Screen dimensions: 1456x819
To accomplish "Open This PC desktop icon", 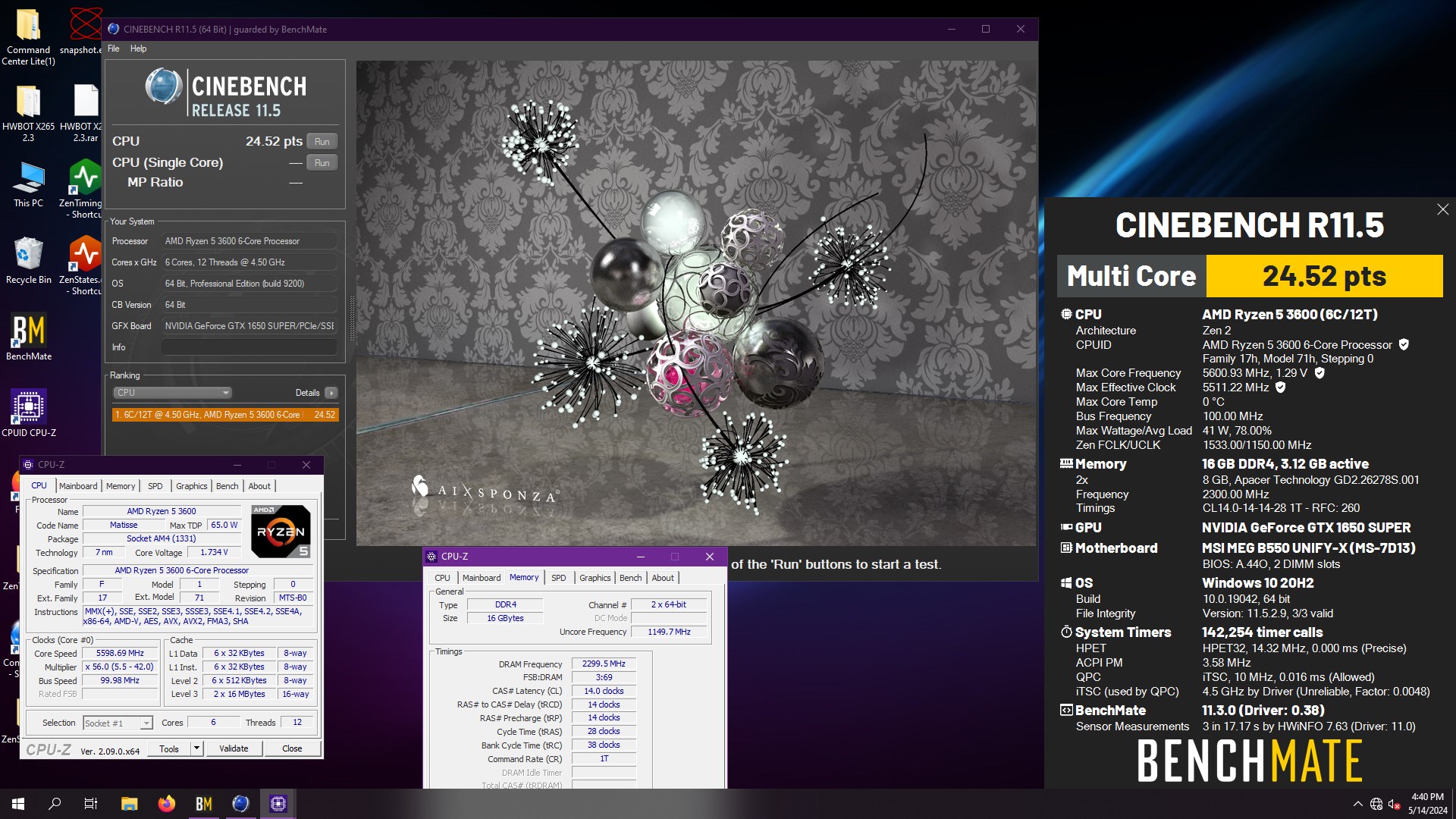I will point(29,184).
